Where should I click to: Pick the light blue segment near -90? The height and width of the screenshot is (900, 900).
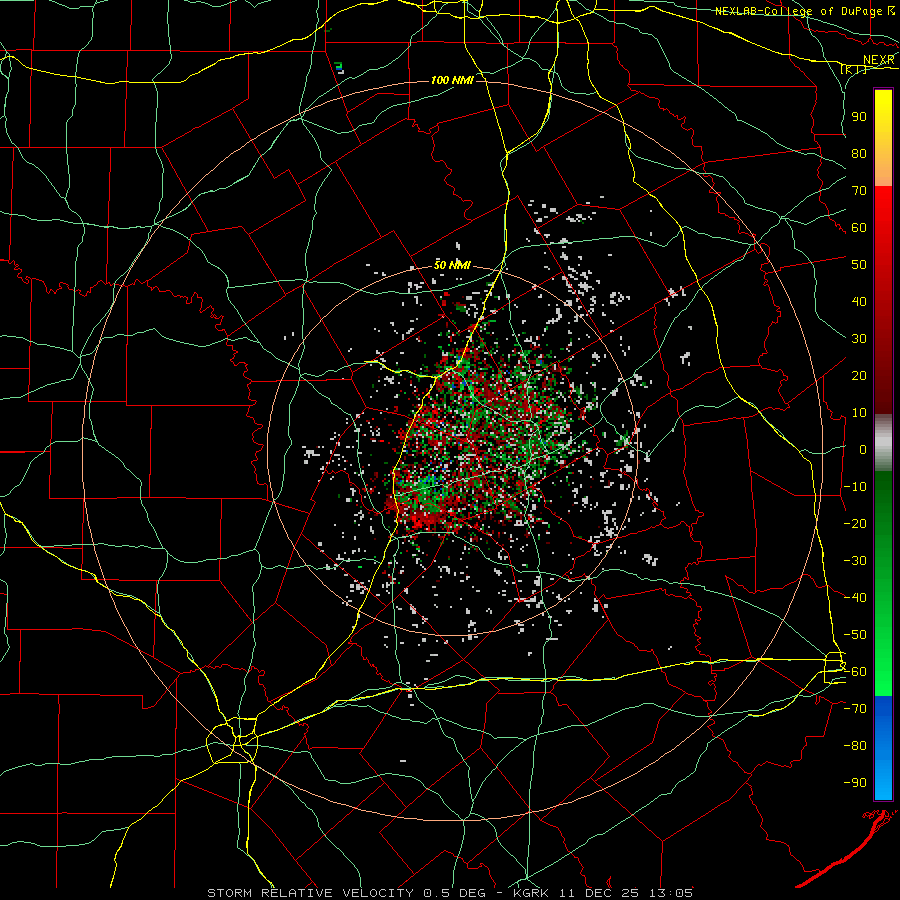pos(883,781)
